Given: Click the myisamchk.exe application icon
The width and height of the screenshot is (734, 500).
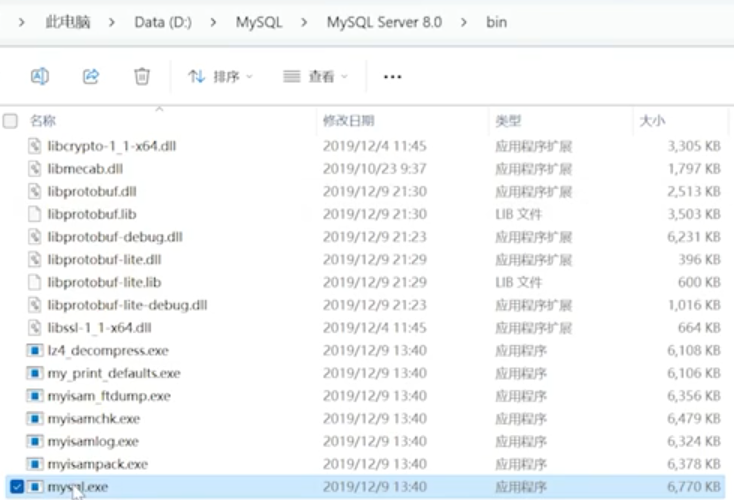Looking at the screenshot, I should [35, 419].
